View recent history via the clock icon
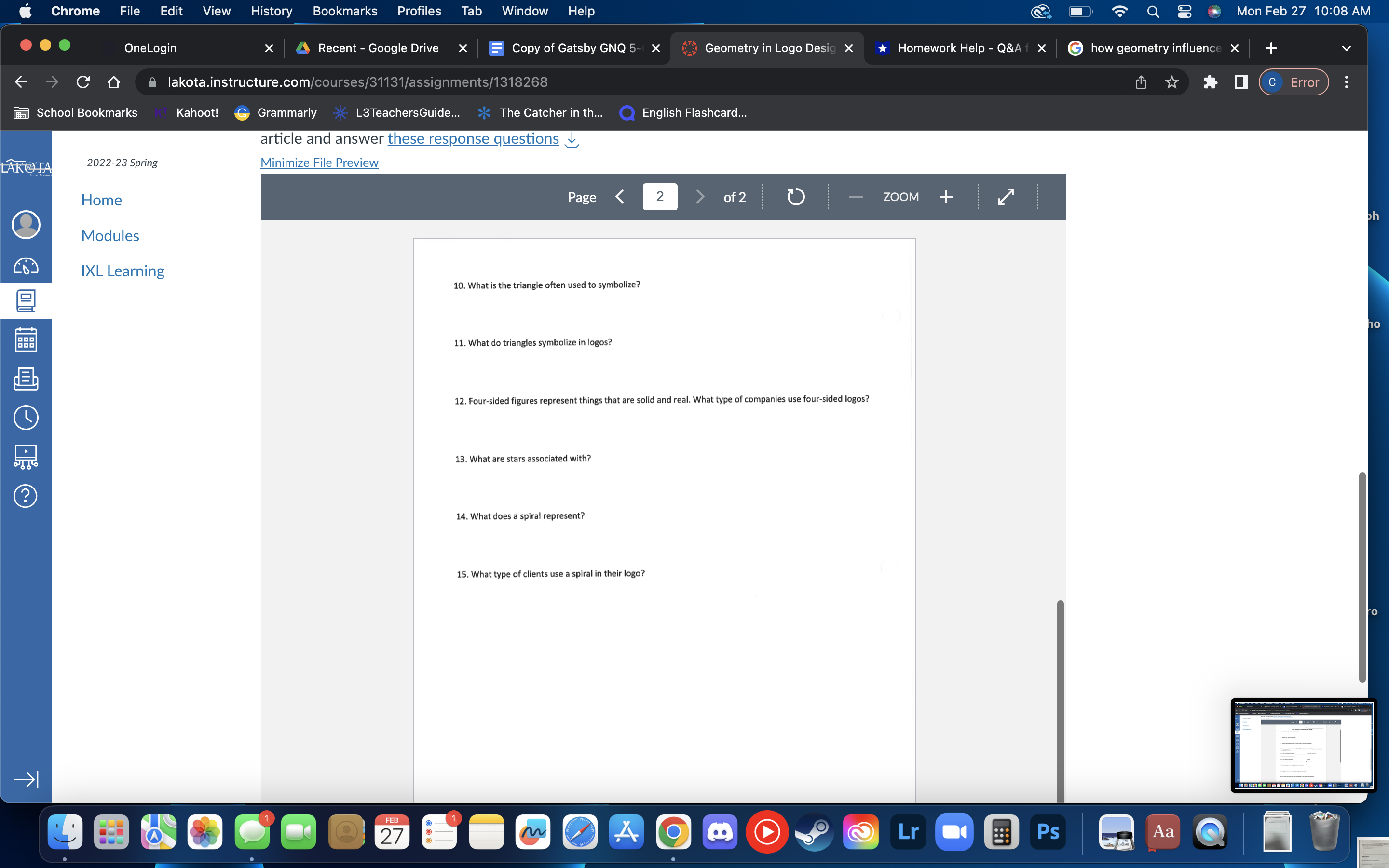Screen dimensions: 1389x868 [x=26, y=417]
